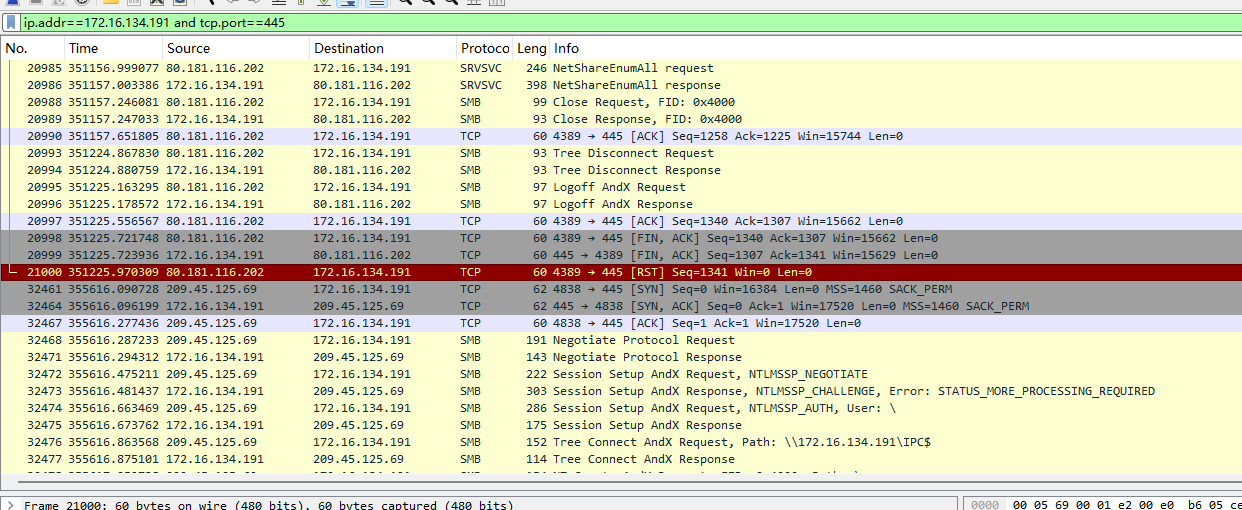Open the display filter bookmark icon
The width and height of the screenshot is (1242, 510).
click(x=12, y=22)
